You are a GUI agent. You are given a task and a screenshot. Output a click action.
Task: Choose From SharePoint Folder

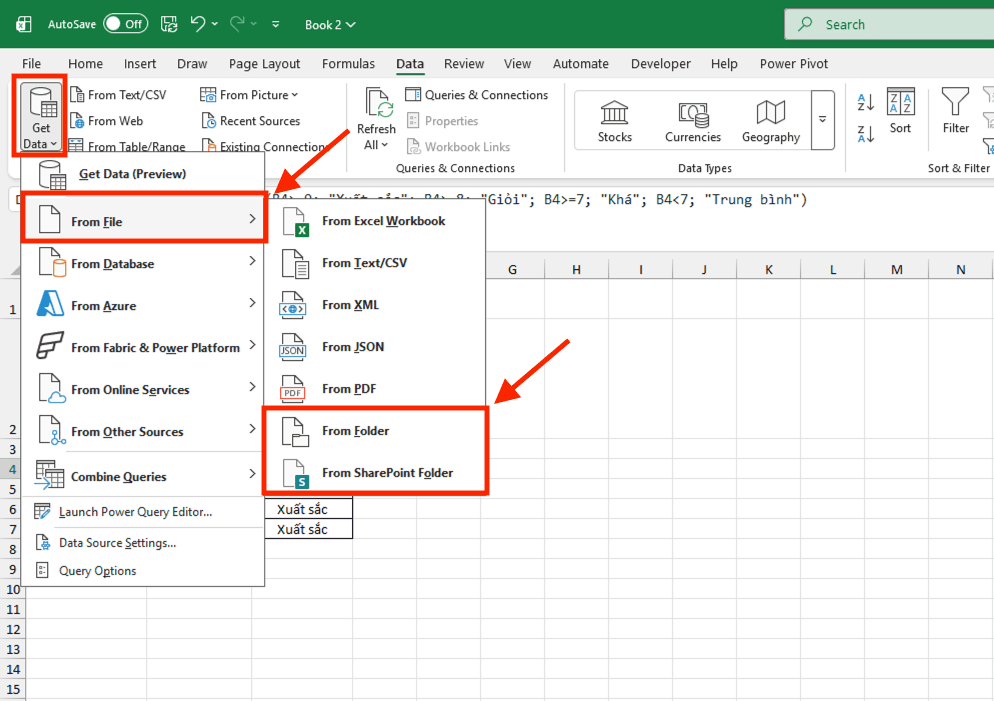click(375, 473)
